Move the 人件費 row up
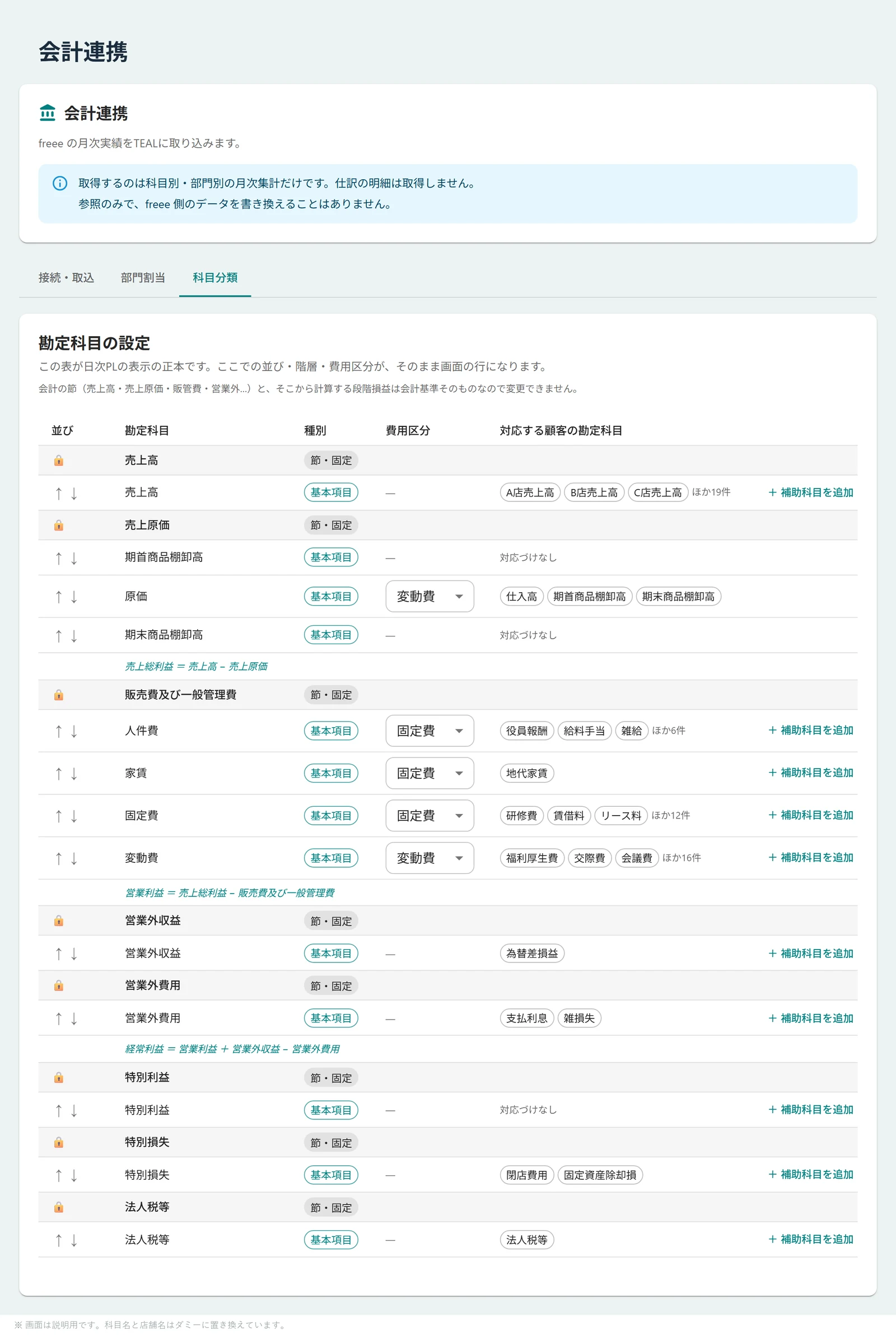 (58, 732)
